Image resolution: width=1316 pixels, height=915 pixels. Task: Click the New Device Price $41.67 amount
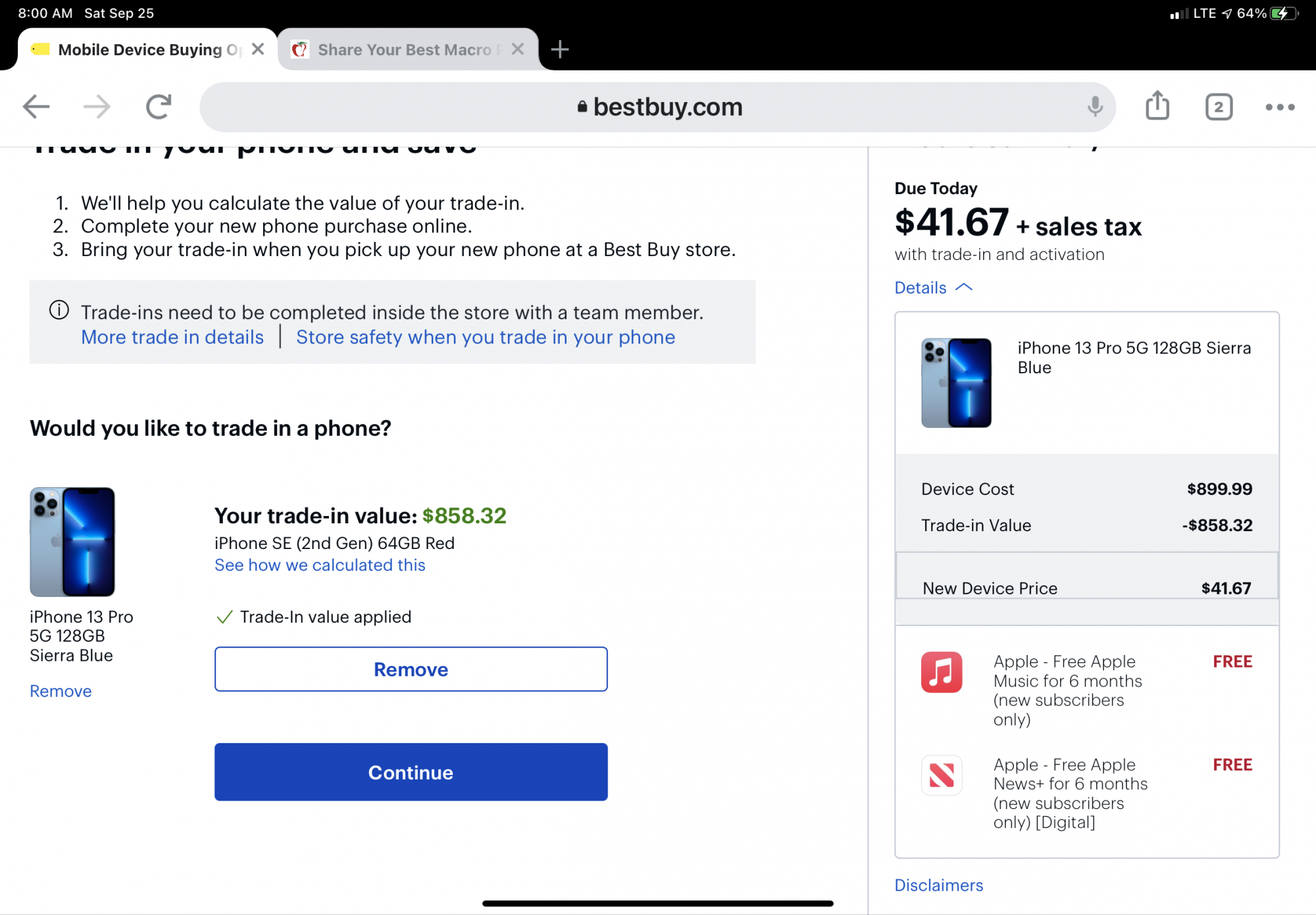pyautogui.click(x=1226, y=588)
